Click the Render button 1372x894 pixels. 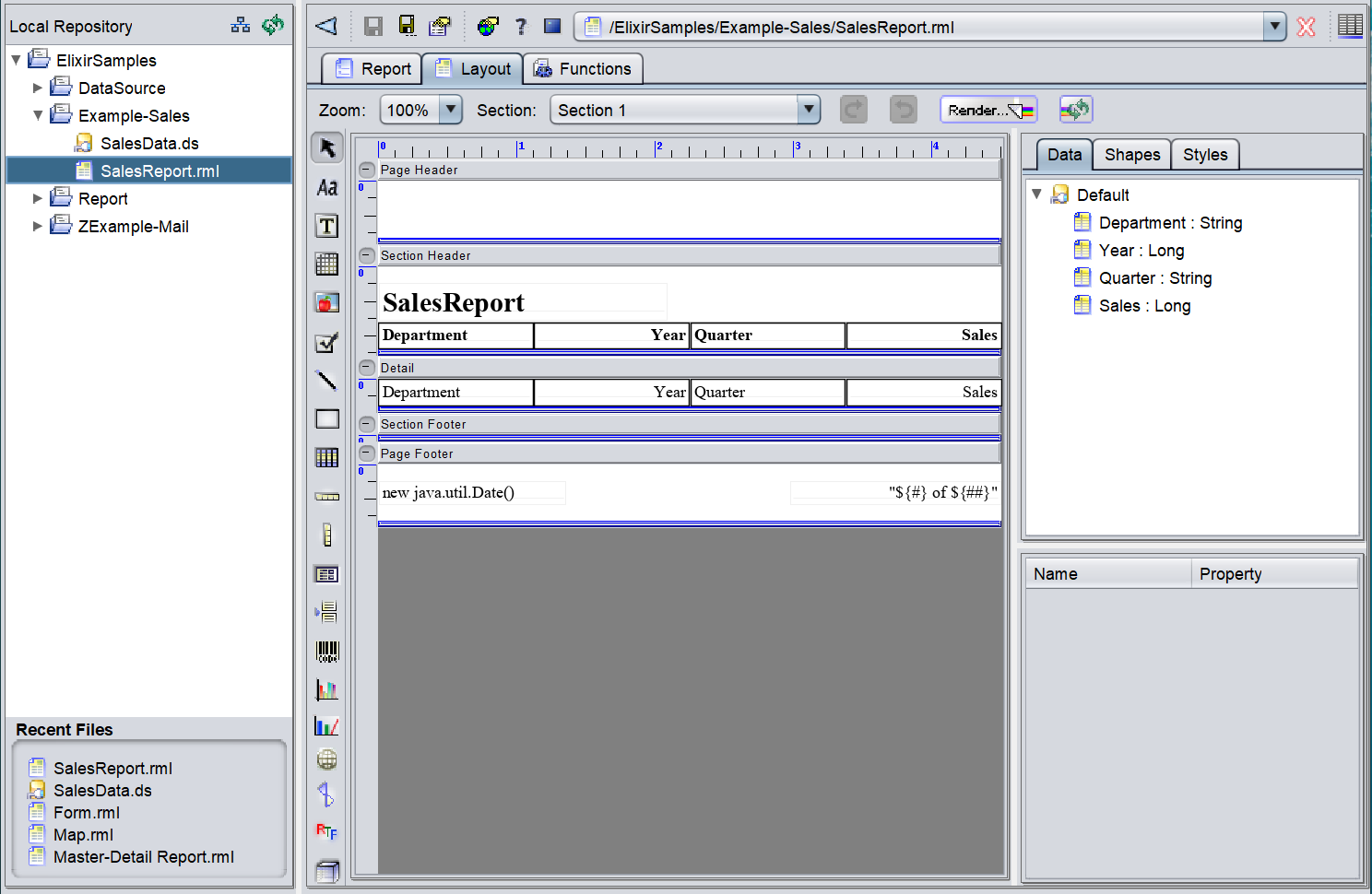coord(988,110)
